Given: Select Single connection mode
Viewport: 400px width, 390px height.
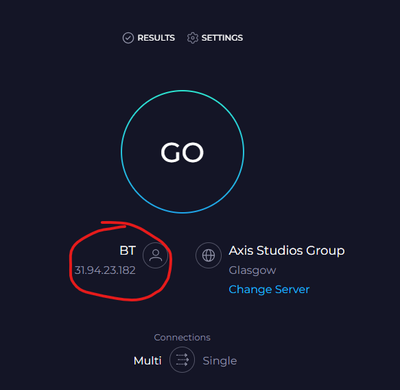Looking at the screenshot, I should pos(220,361).
